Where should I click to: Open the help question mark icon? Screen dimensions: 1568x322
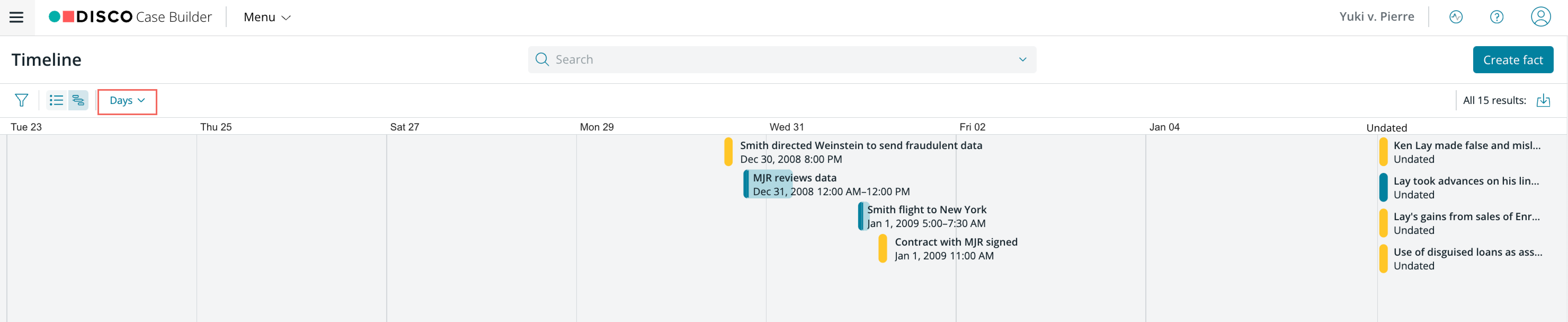1497,17
